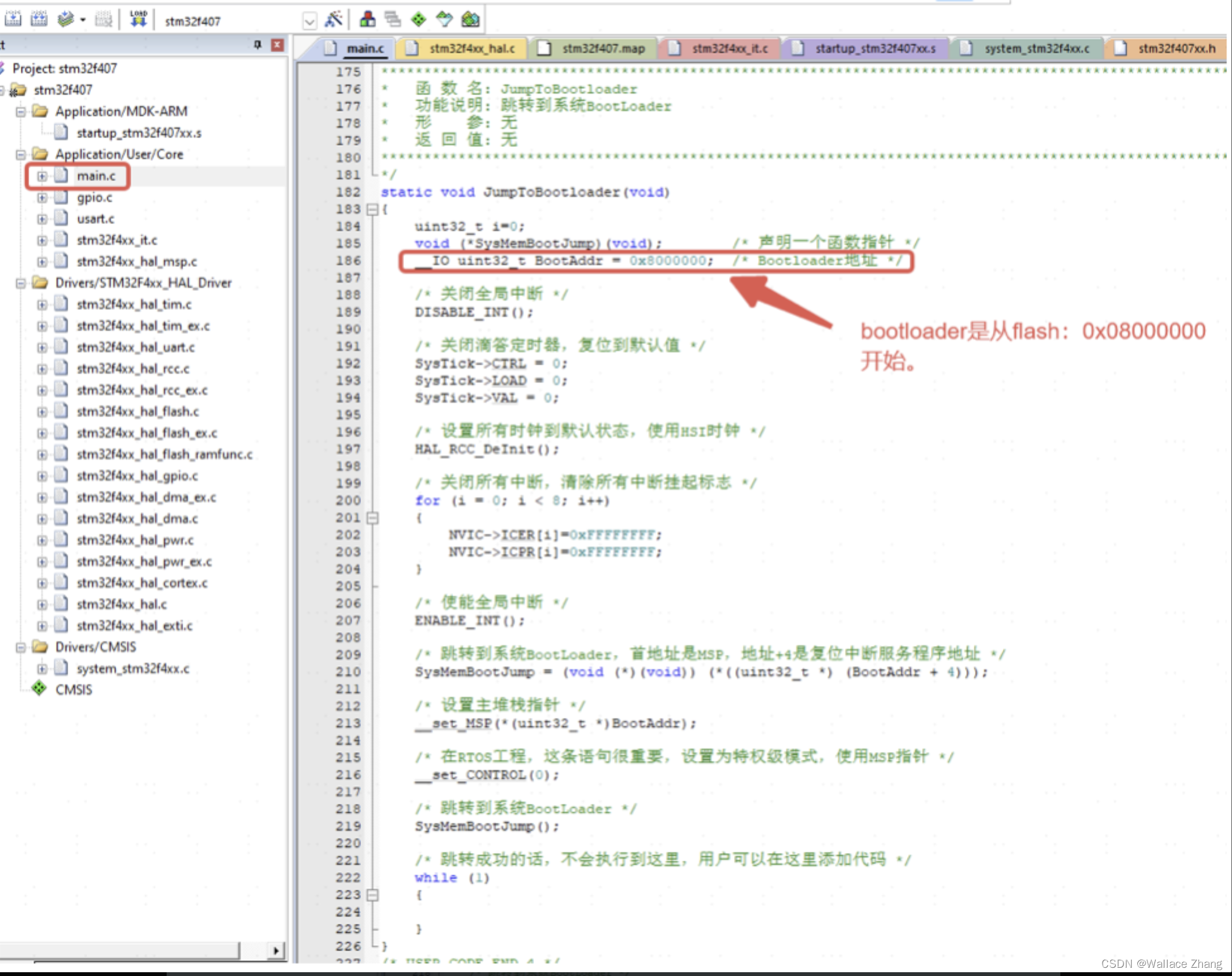Expand the gpio.c tree node

[x=42, y=197]
